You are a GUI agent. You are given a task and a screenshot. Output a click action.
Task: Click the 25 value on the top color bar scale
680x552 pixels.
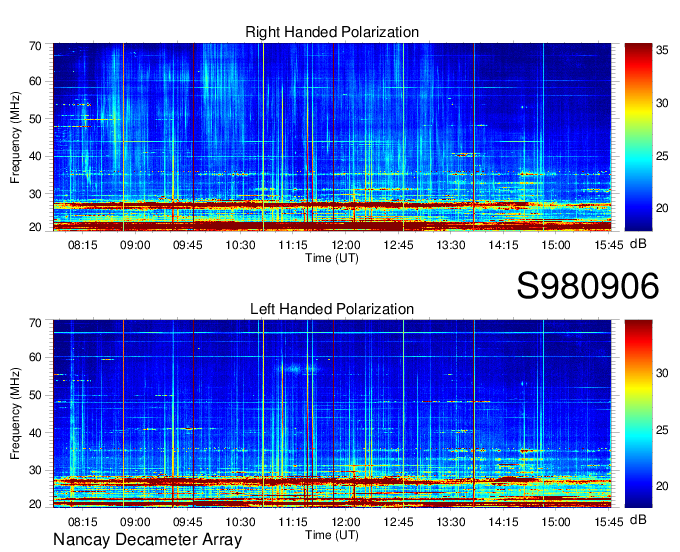click(x=662, y=156)
